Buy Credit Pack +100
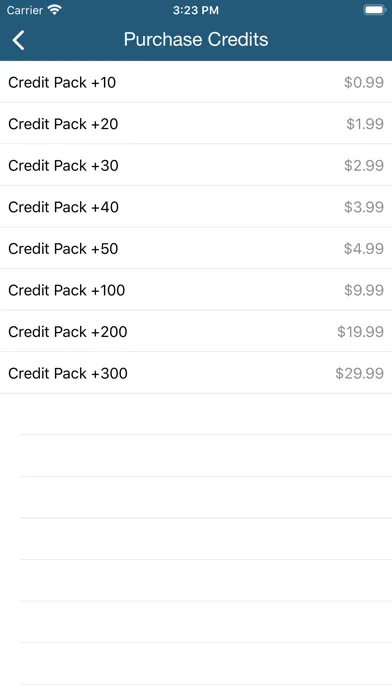Screen dimensions: 392x696 click(x=196, y=290)
